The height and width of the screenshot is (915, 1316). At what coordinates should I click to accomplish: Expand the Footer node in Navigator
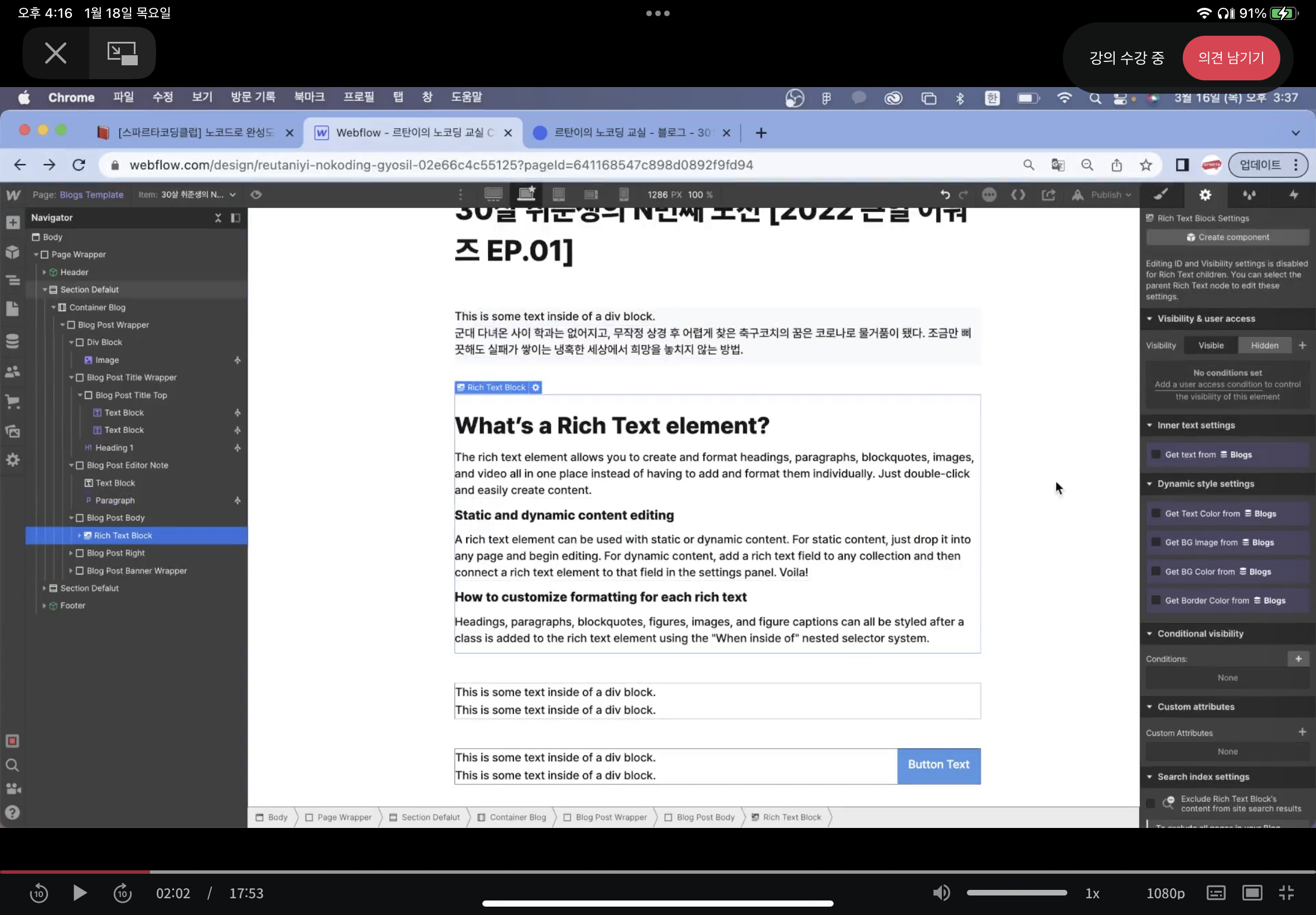click(x=44, y=606)
